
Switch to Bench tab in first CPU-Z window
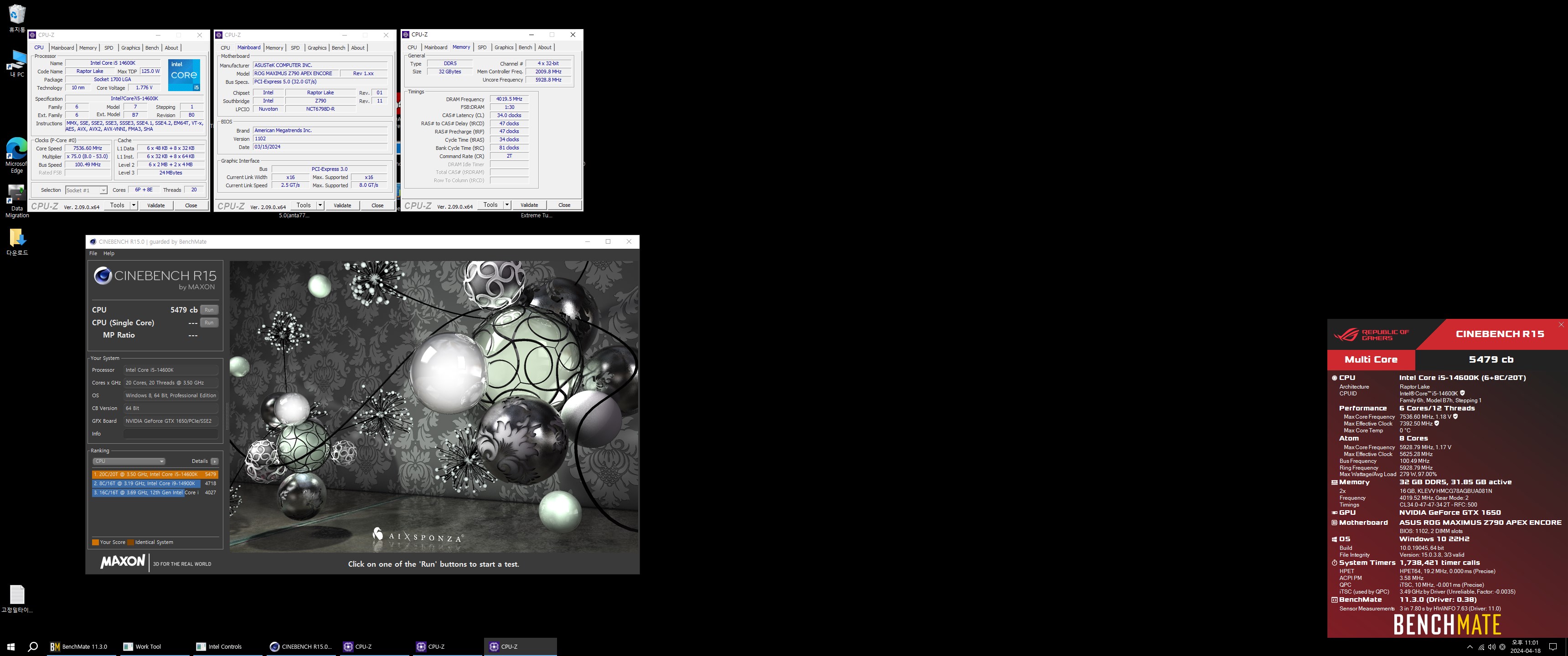point(152,47)
